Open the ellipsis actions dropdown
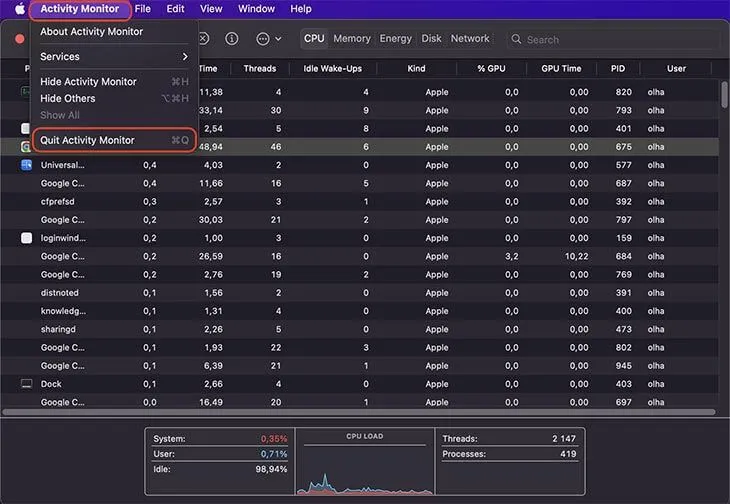Screen dimensions: 730x504 [269, 39]
